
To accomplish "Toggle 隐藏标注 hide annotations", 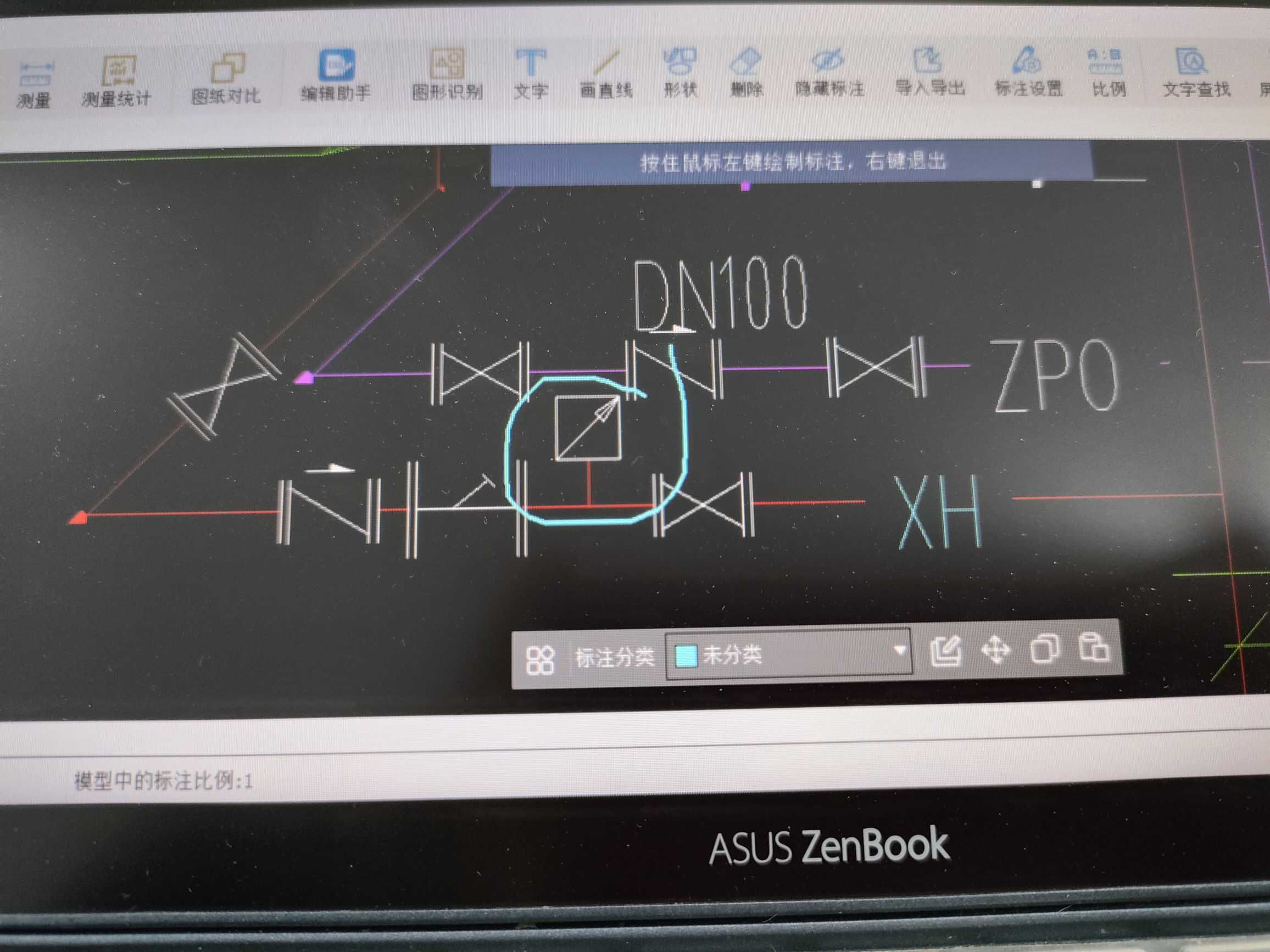I will click(x=829, y=71).
